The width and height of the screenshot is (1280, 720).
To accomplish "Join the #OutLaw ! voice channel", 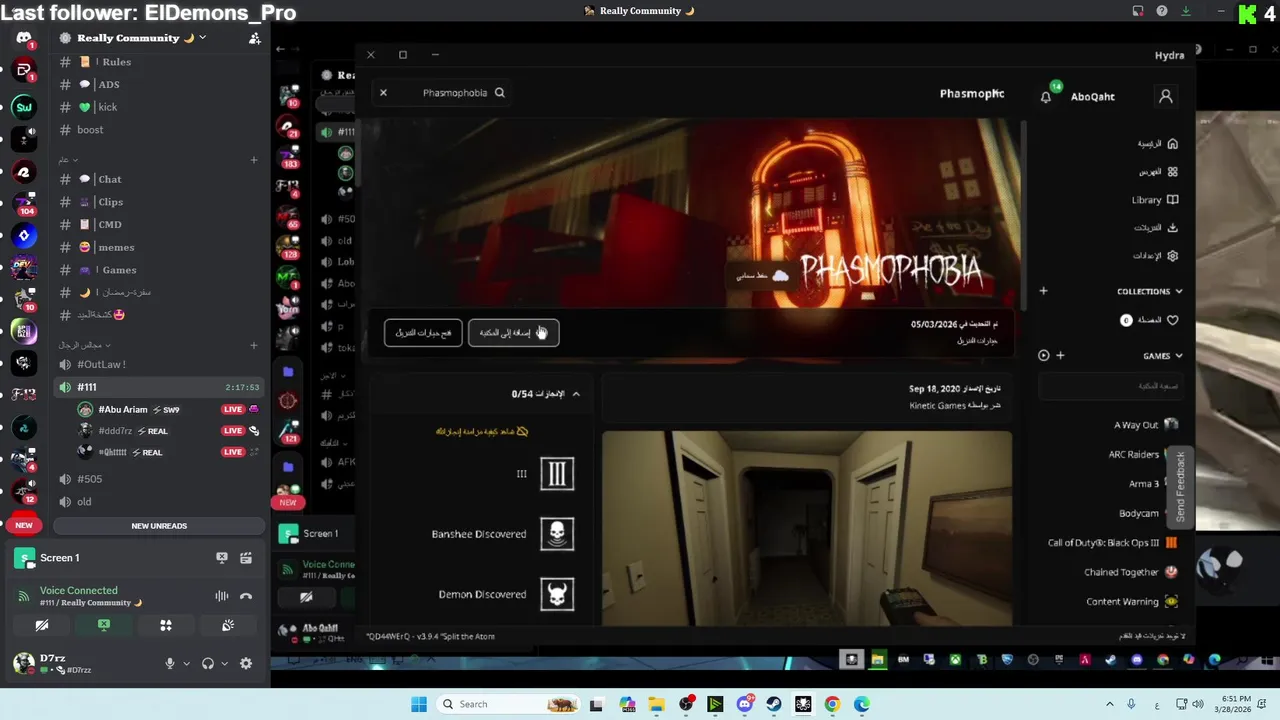I will click(x=158, y=365).
